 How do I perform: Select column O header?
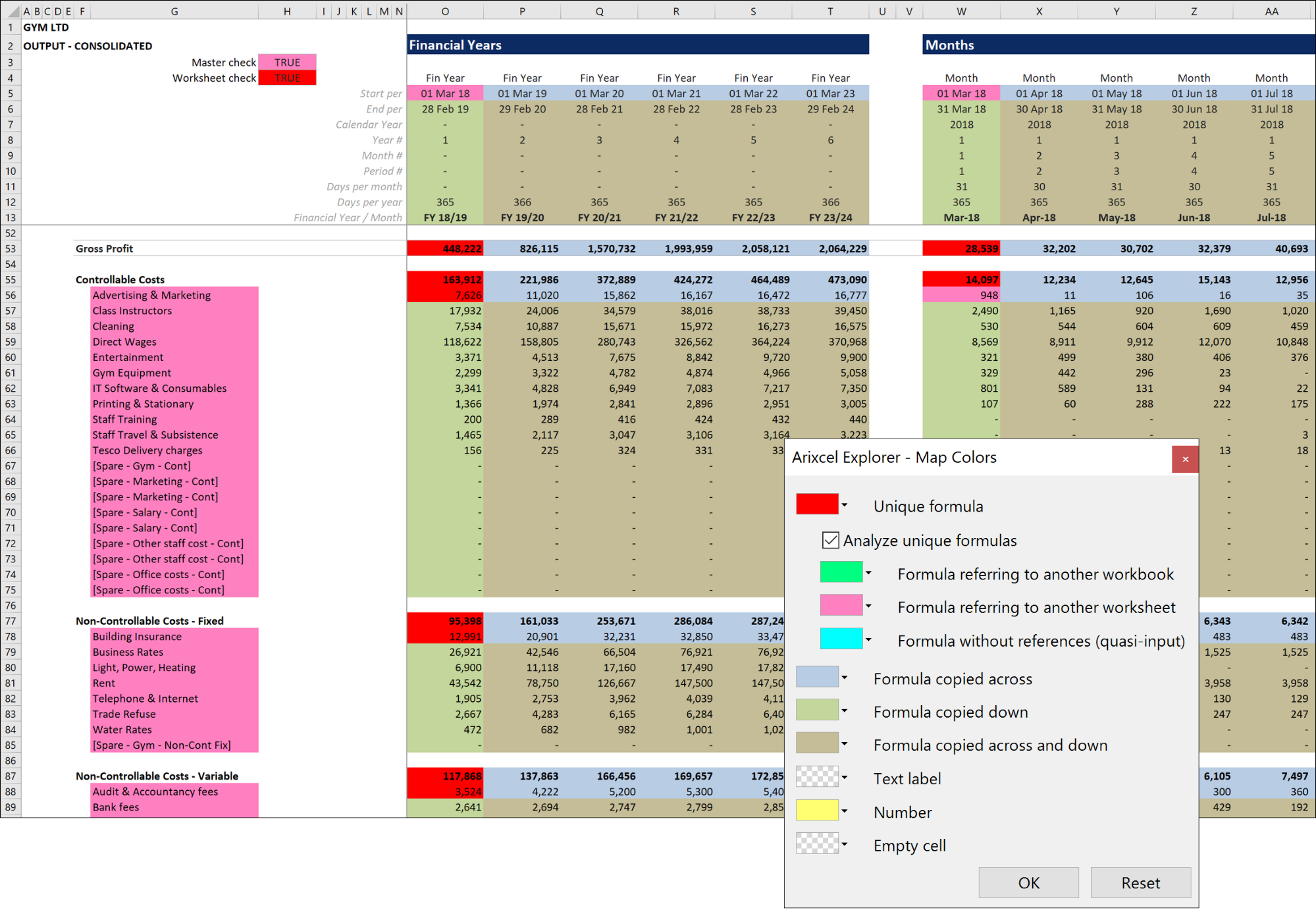click(445, 11)
